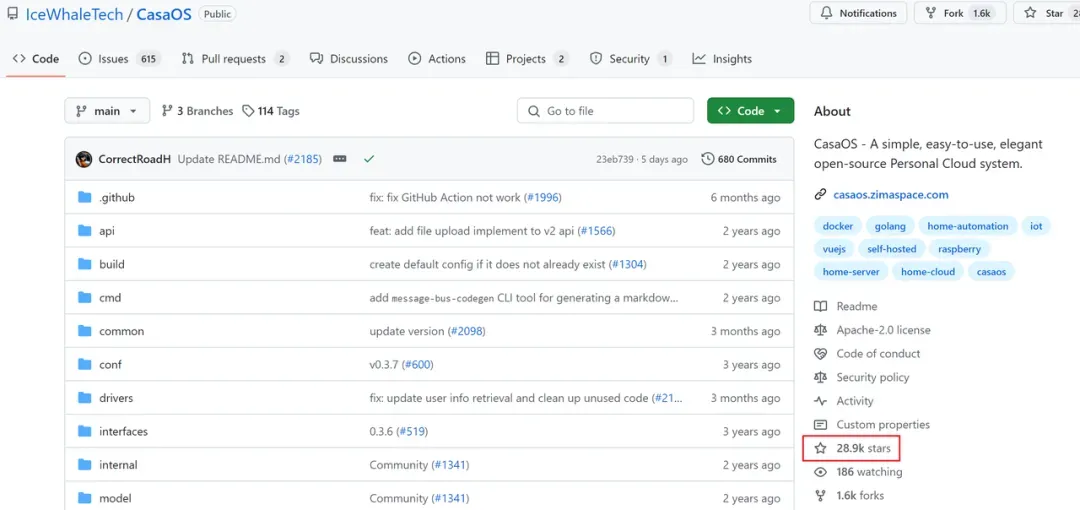
Task: Switch to Pull requests tab
Action: point(235,59)
